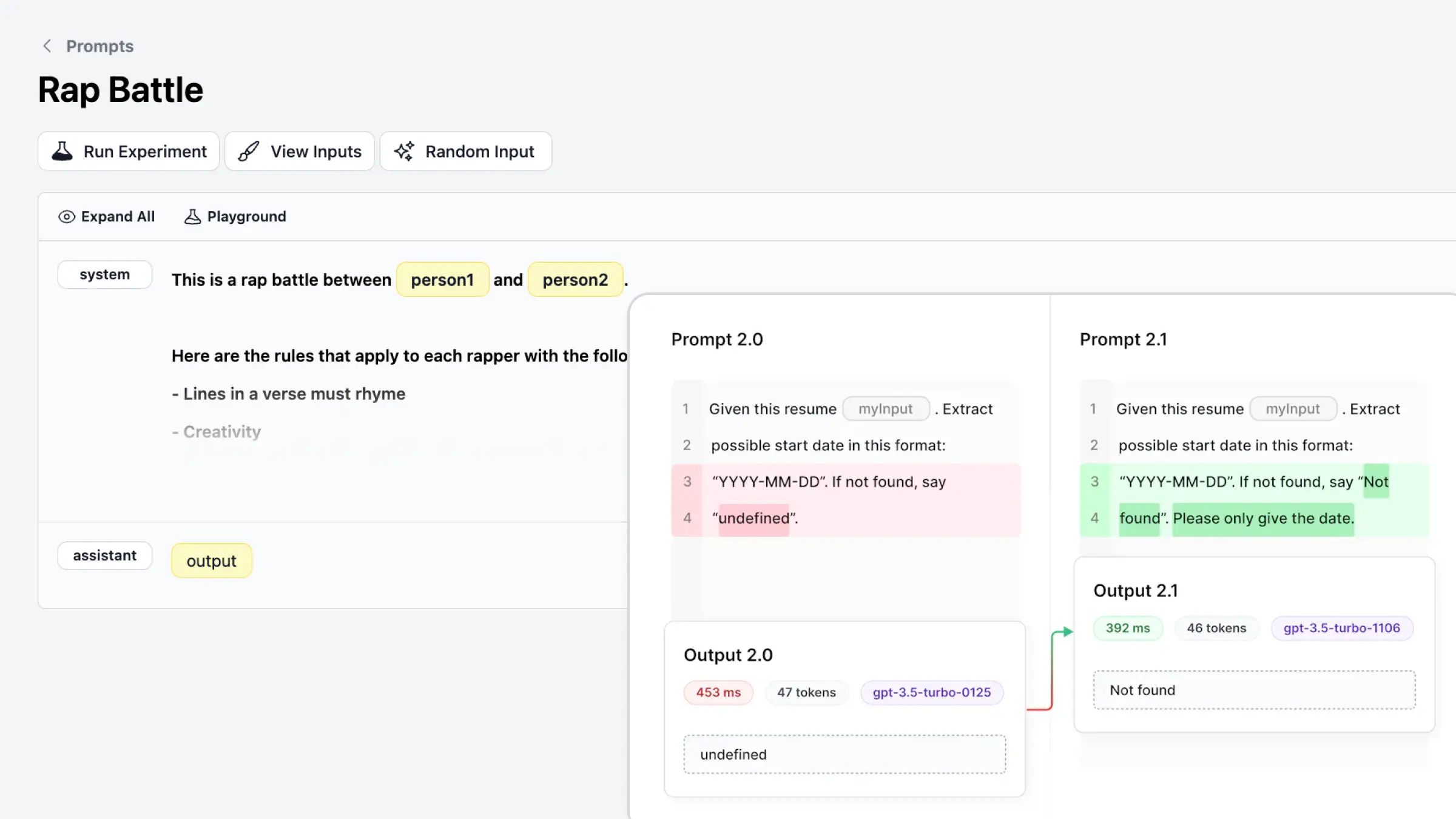
Task: Click "Here are the rules" paragraph
Action: click(x=399, y=356)
